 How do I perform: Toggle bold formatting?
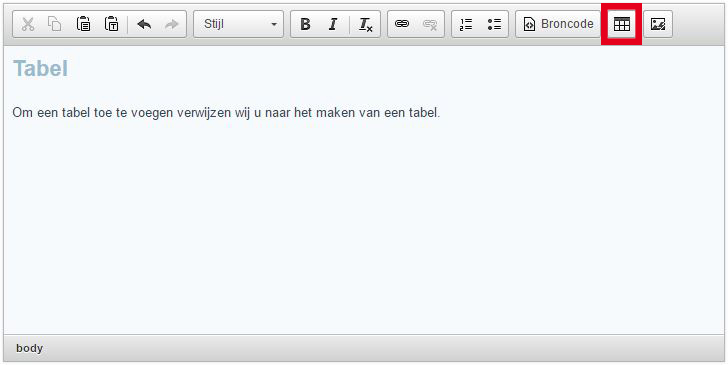click(x=305, y=24)
